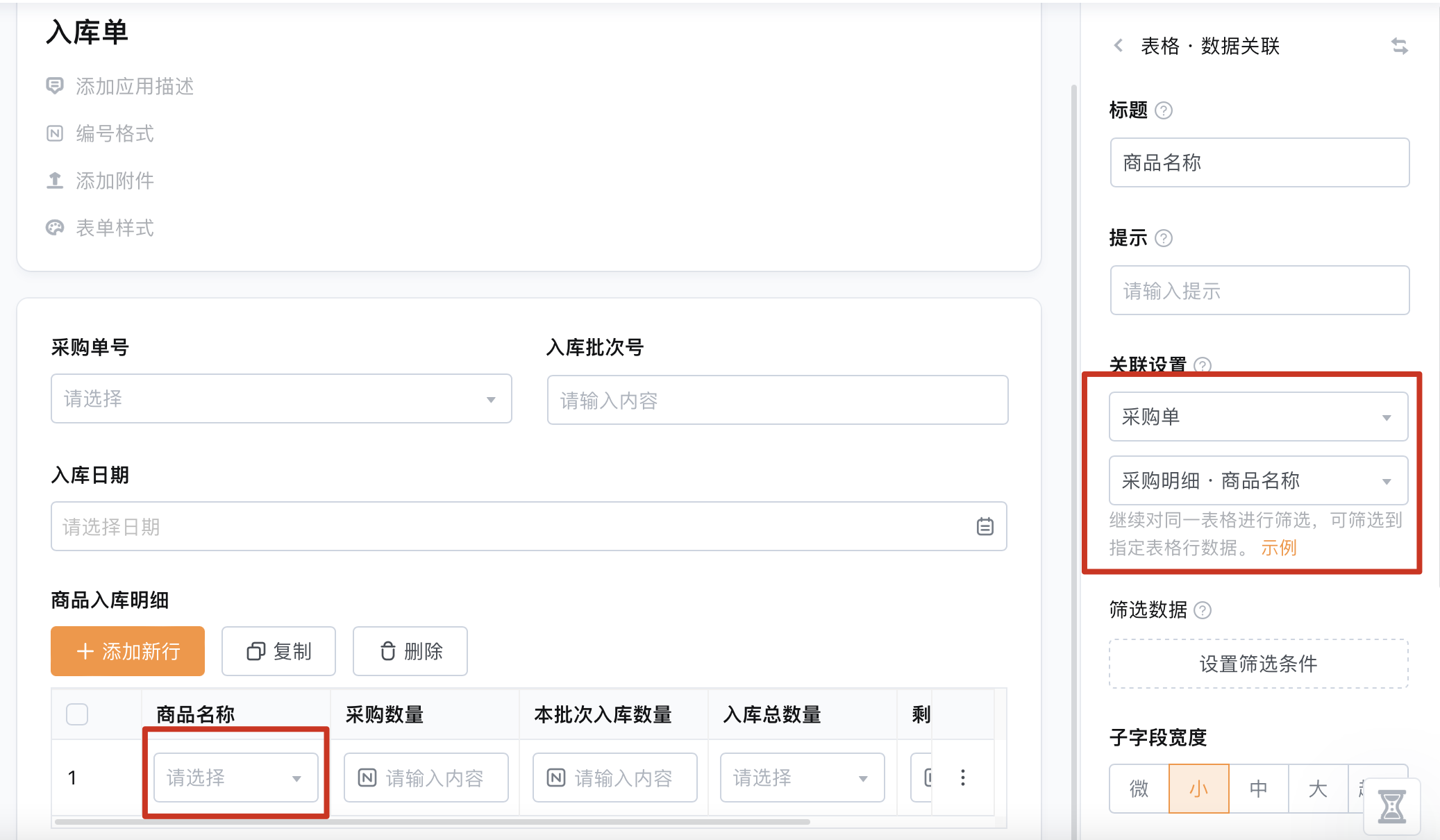The width and height of the screenshot is (1440, 840).
Task: Click the help icon next to 关联设置
Action: click(1203, 365)
